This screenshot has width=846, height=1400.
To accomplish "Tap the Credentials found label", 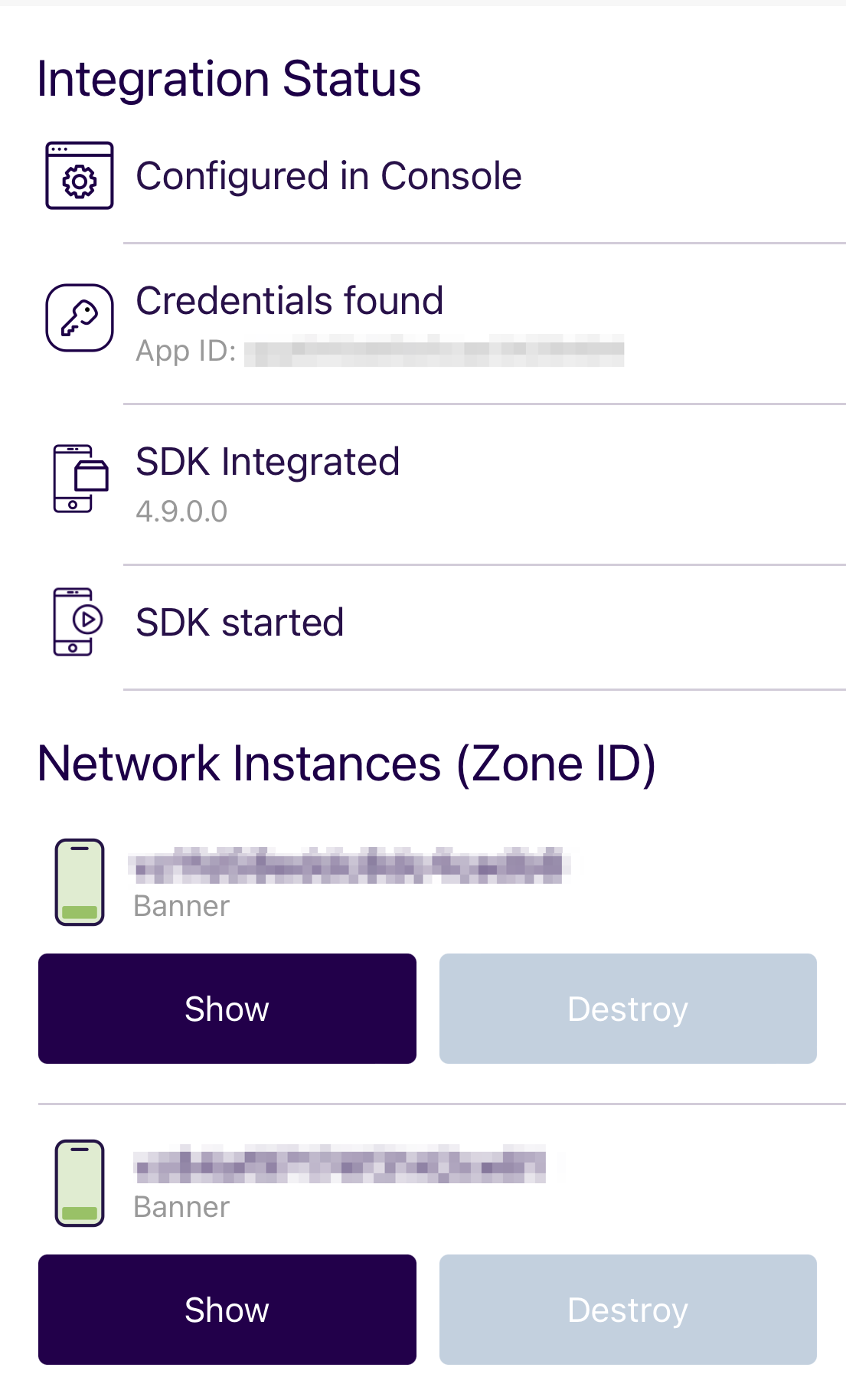I will click(x=289, y=300).
